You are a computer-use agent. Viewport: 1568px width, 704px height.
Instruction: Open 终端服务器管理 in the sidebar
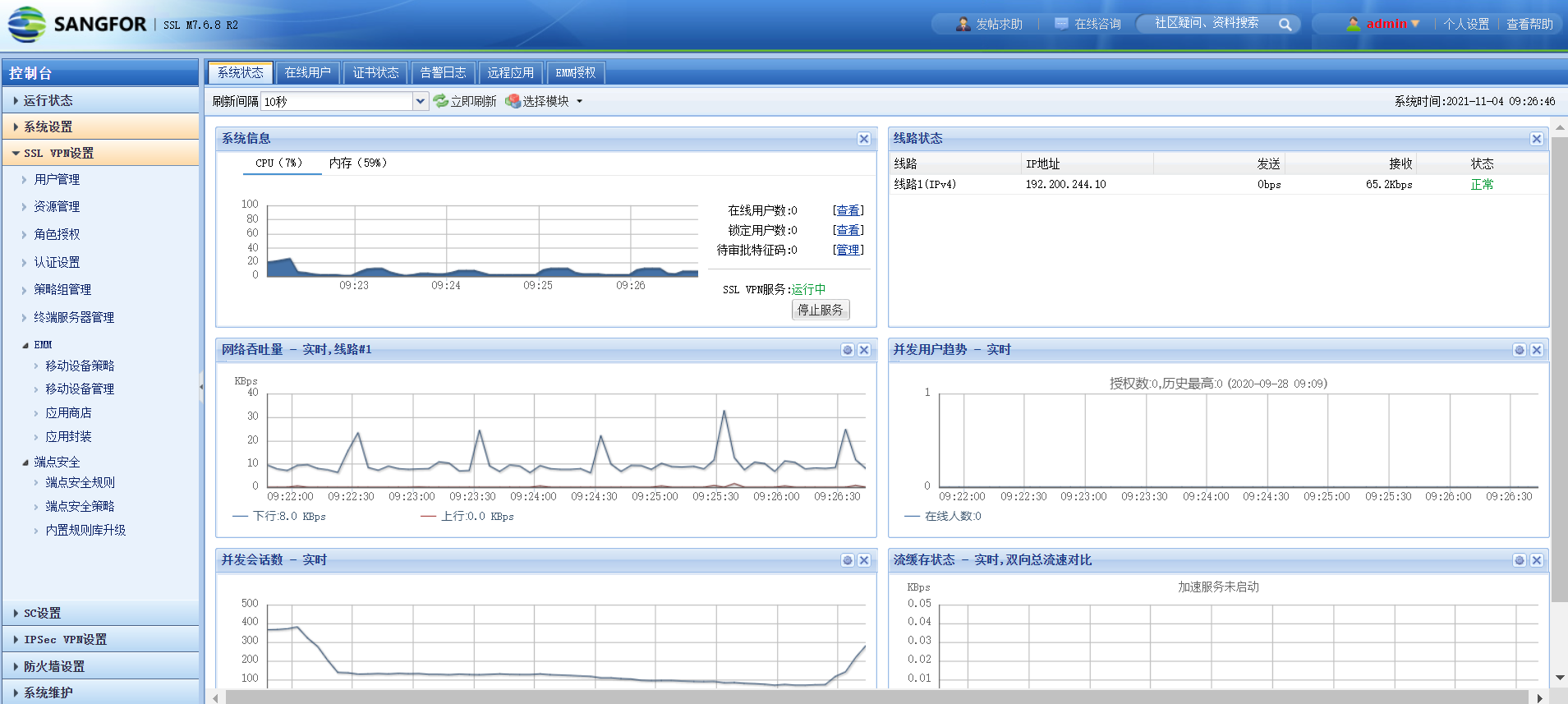pos(74,318)
